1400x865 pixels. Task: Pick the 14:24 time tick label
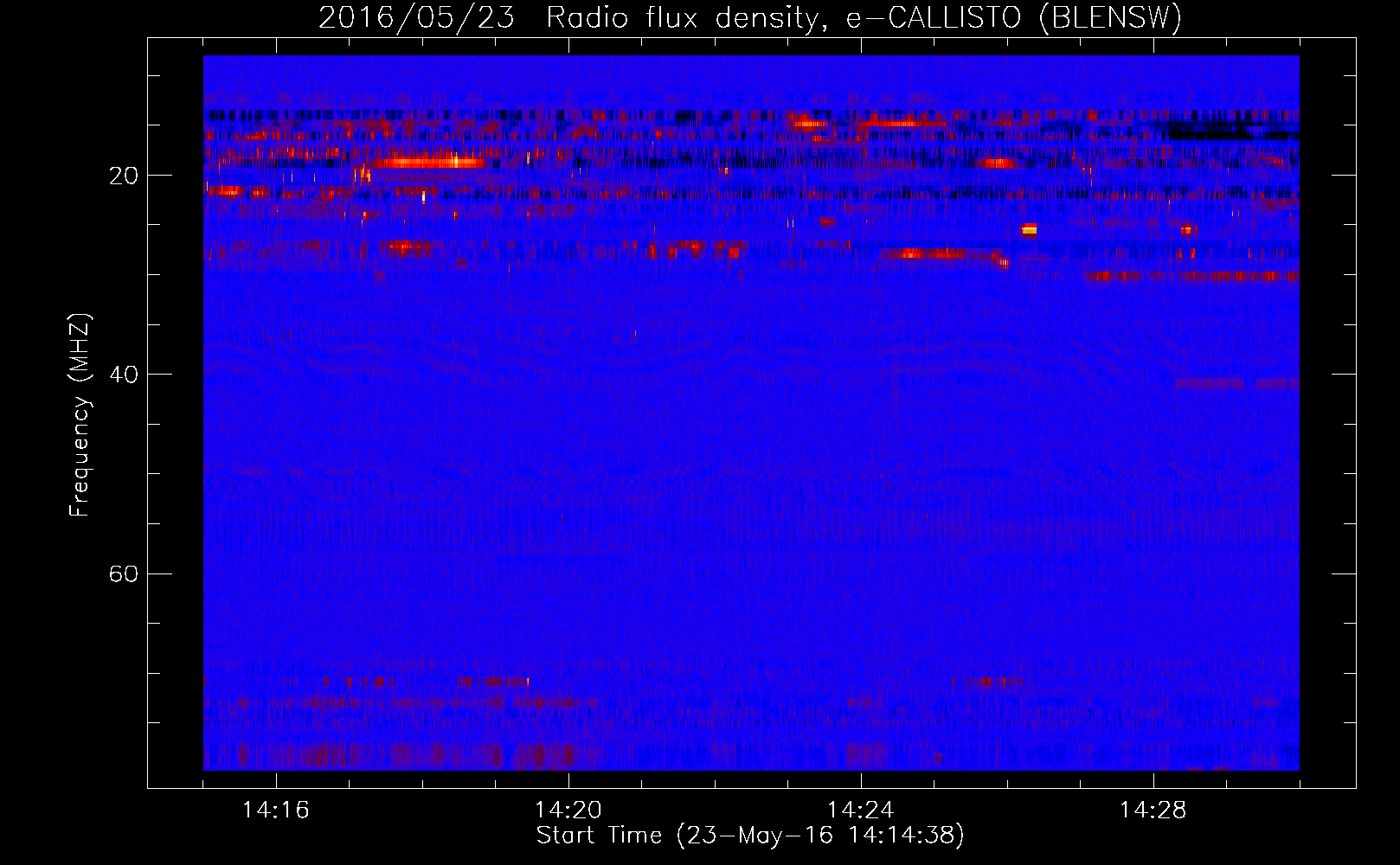pos(861,811)
